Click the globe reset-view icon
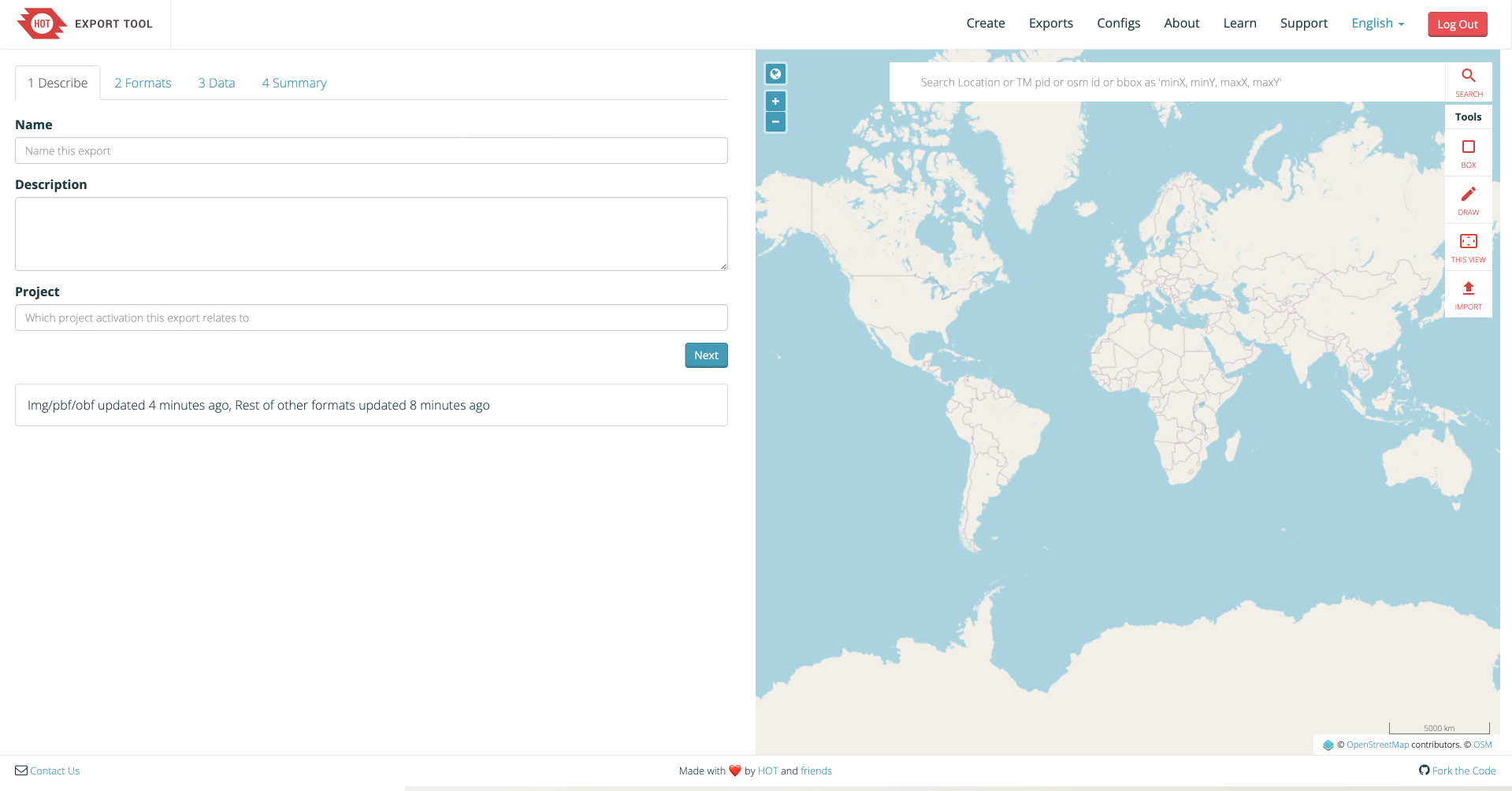Viewport: 1512px width, 791px height. (x=775, y=74)
